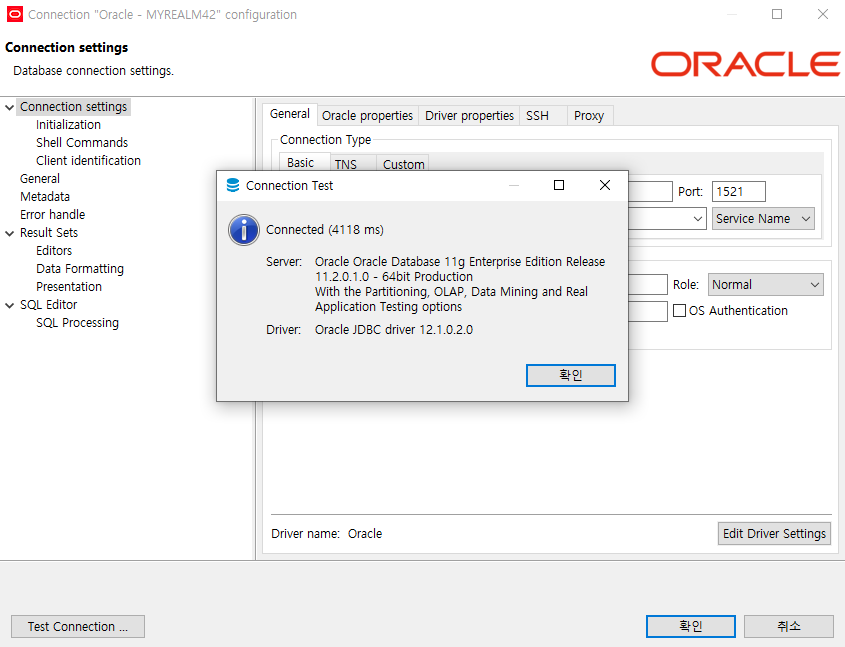Collapse the SQL Editor tree node
The height and width of the screenshot is (647, 845).
pos(9,305)
